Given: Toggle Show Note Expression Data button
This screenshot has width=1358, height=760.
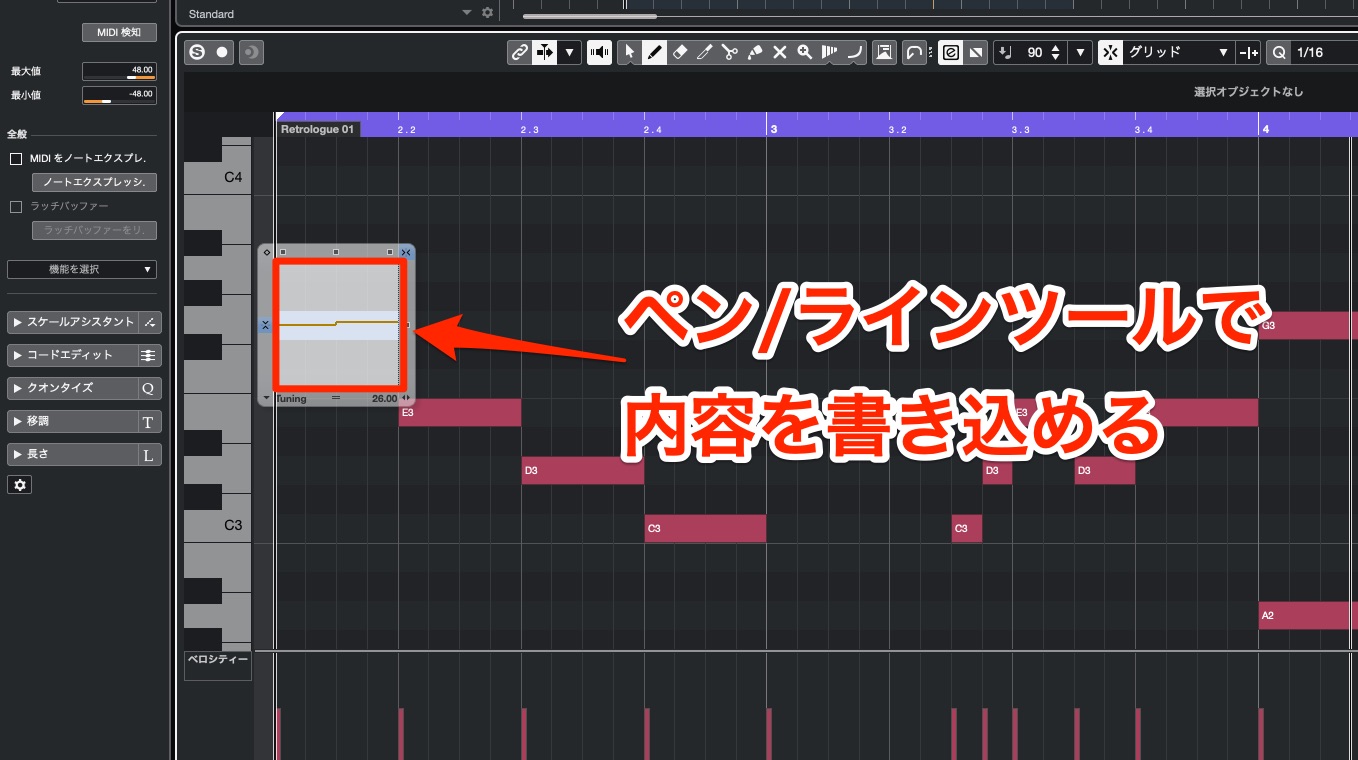Looking at the screenshot, I should (x=951, y=52).
